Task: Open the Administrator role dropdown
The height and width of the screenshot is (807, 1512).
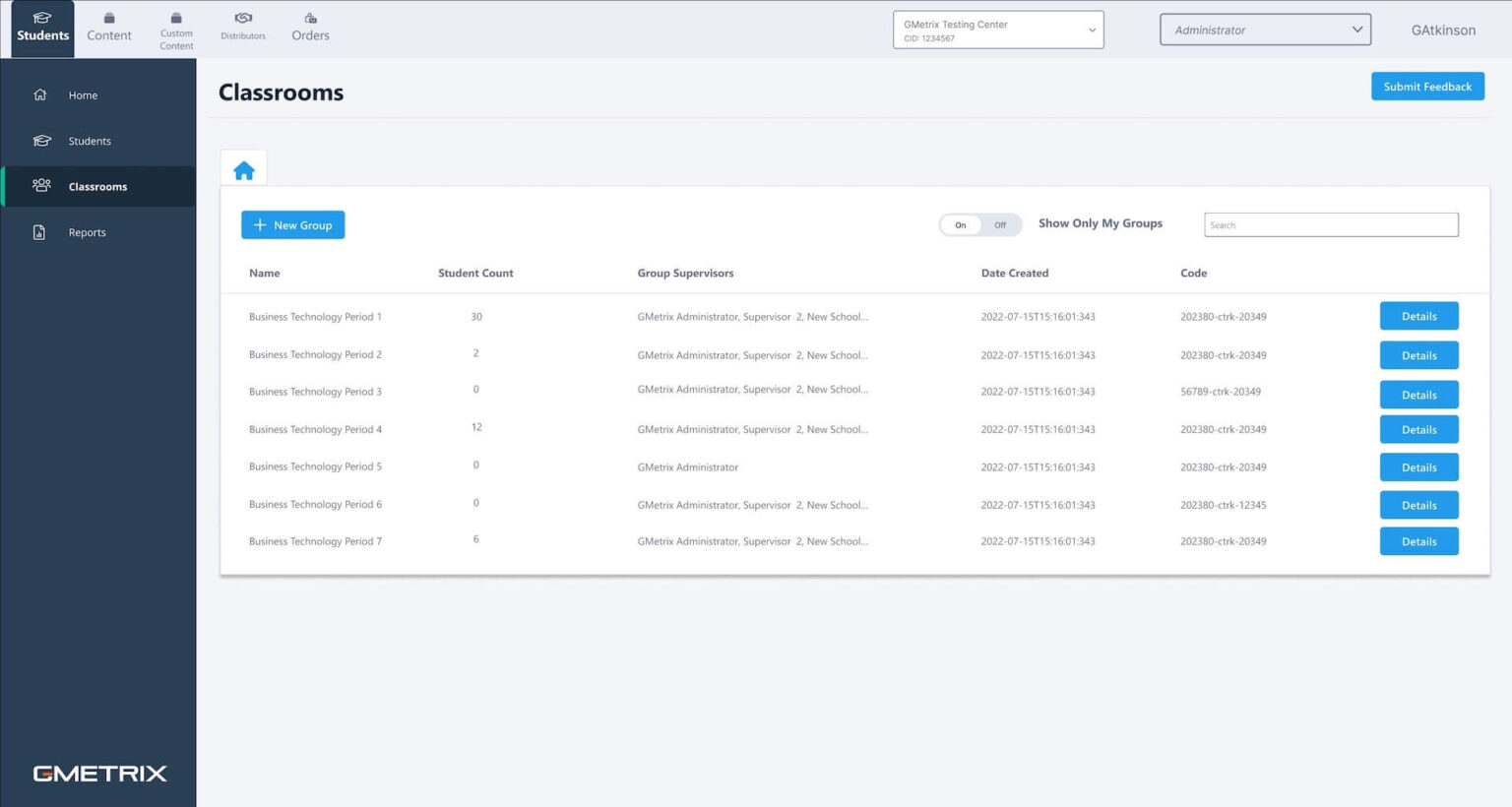Action: (x=1265, y=30)
